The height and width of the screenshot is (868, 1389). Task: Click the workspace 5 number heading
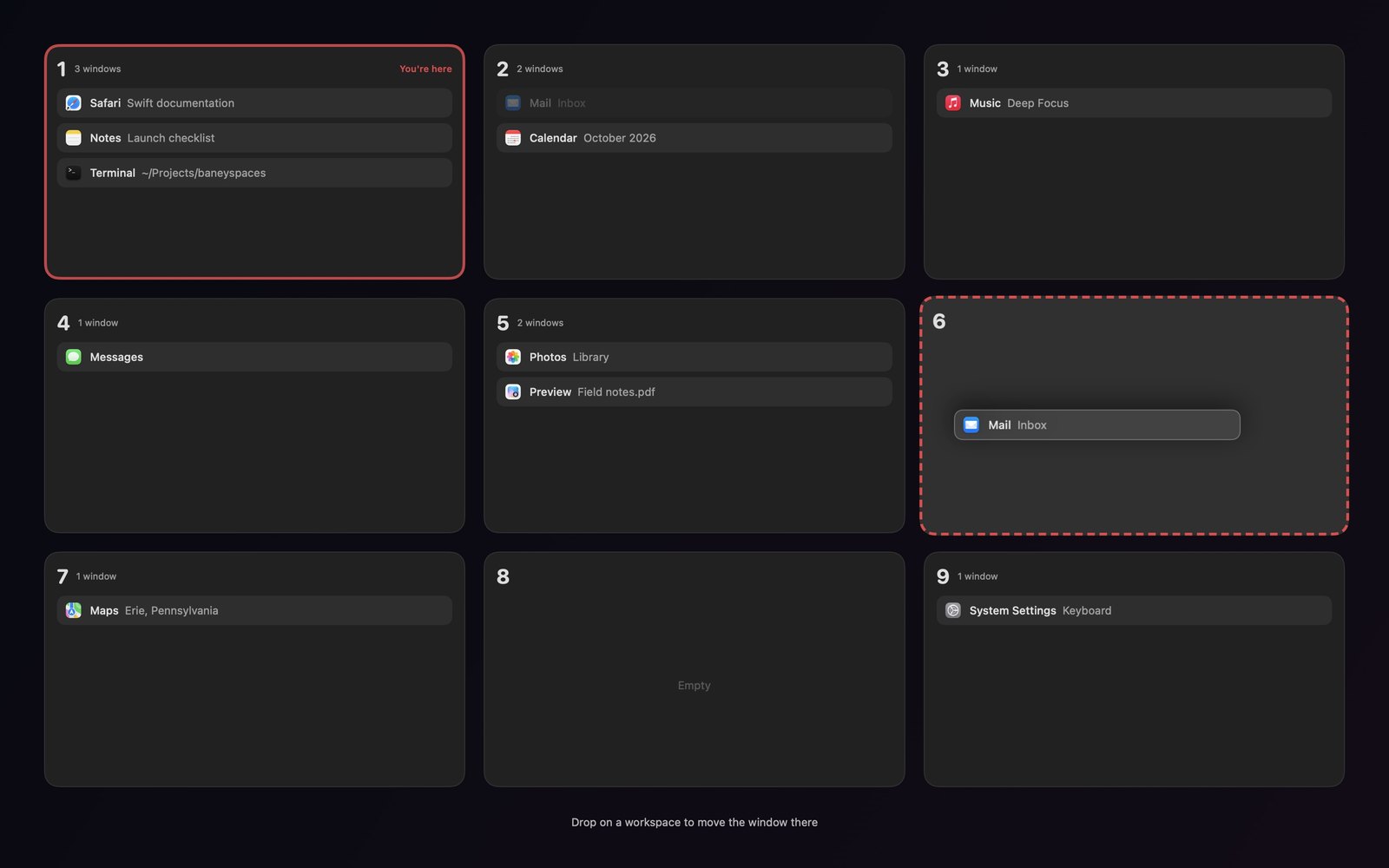tap(503, 323)
